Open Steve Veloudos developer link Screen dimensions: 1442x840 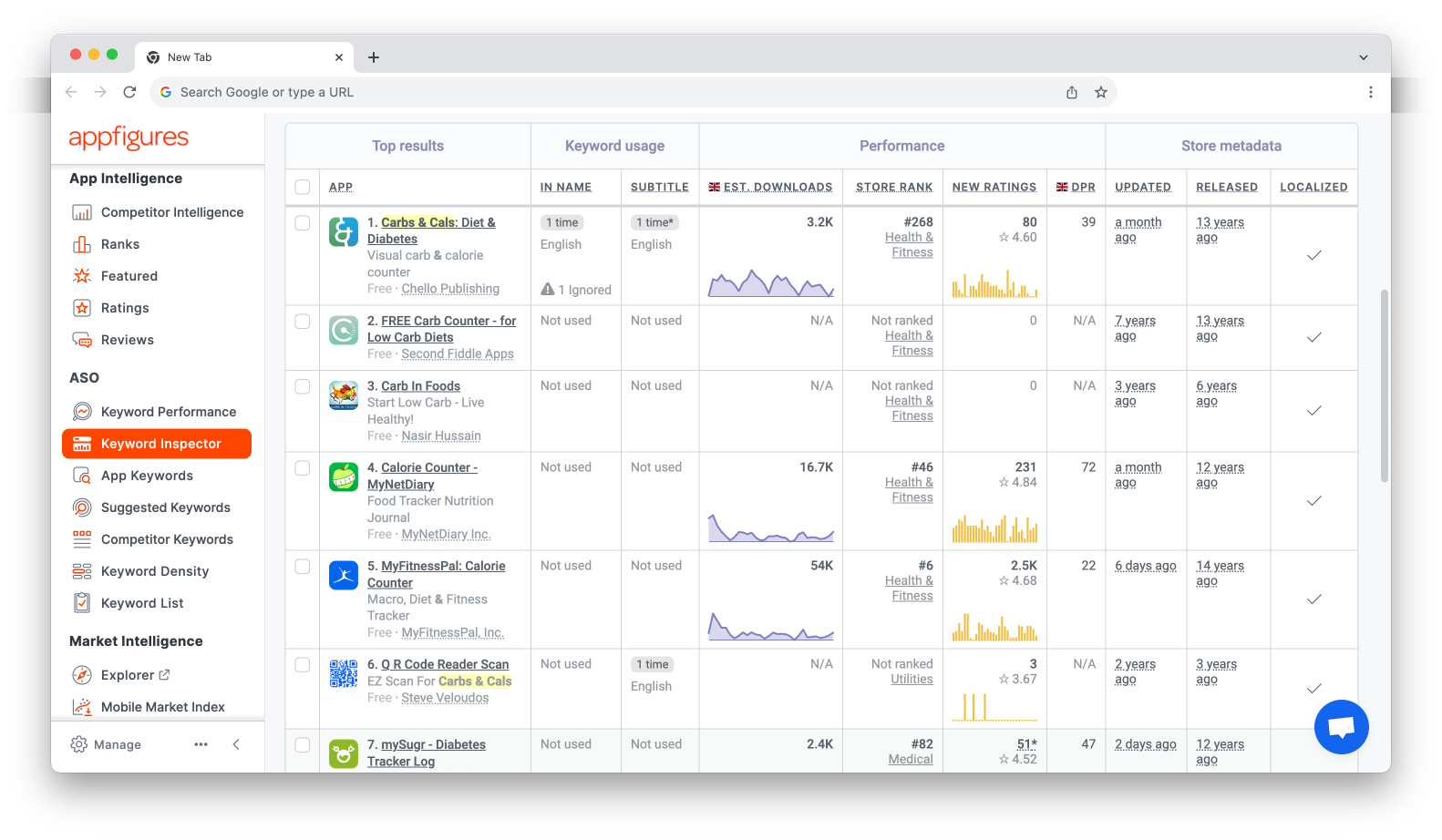pos(445,698)
